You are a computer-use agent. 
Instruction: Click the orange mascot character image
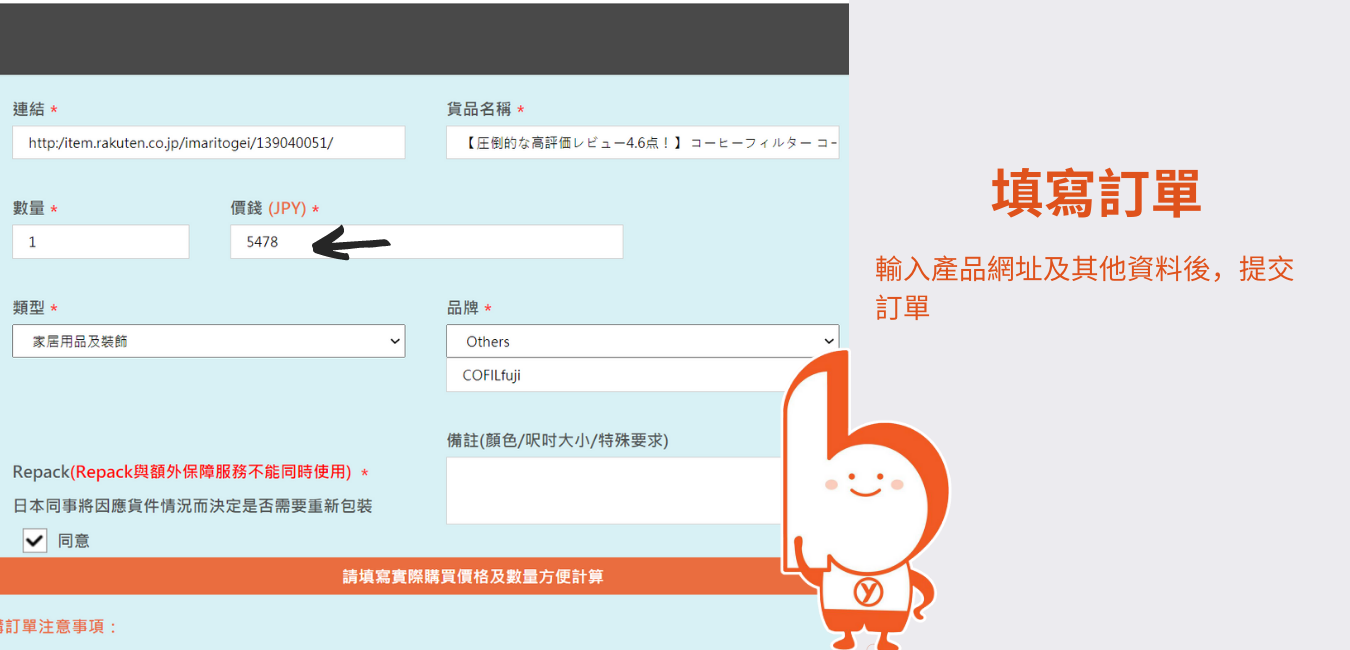click(865, 500)
